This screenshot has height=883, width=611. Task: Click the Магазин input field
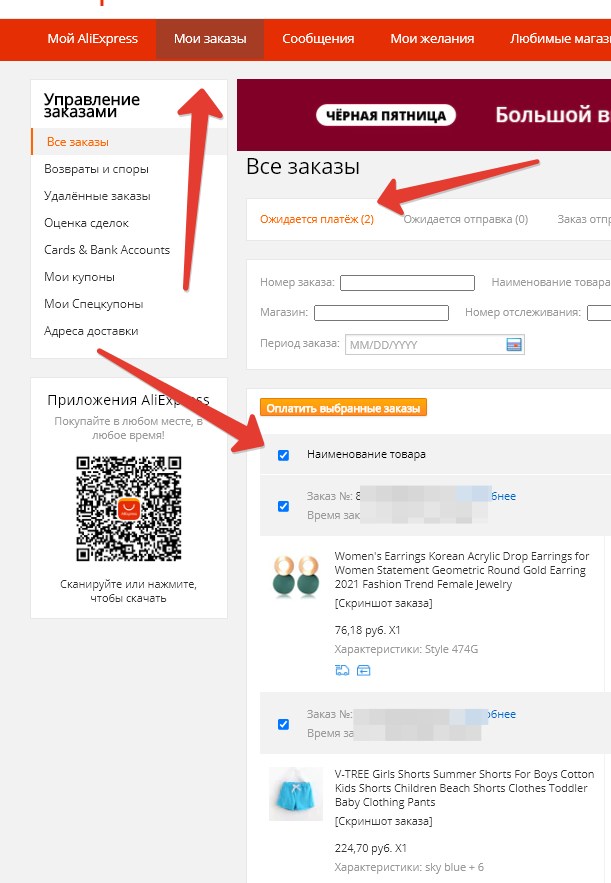pos(381,313)
